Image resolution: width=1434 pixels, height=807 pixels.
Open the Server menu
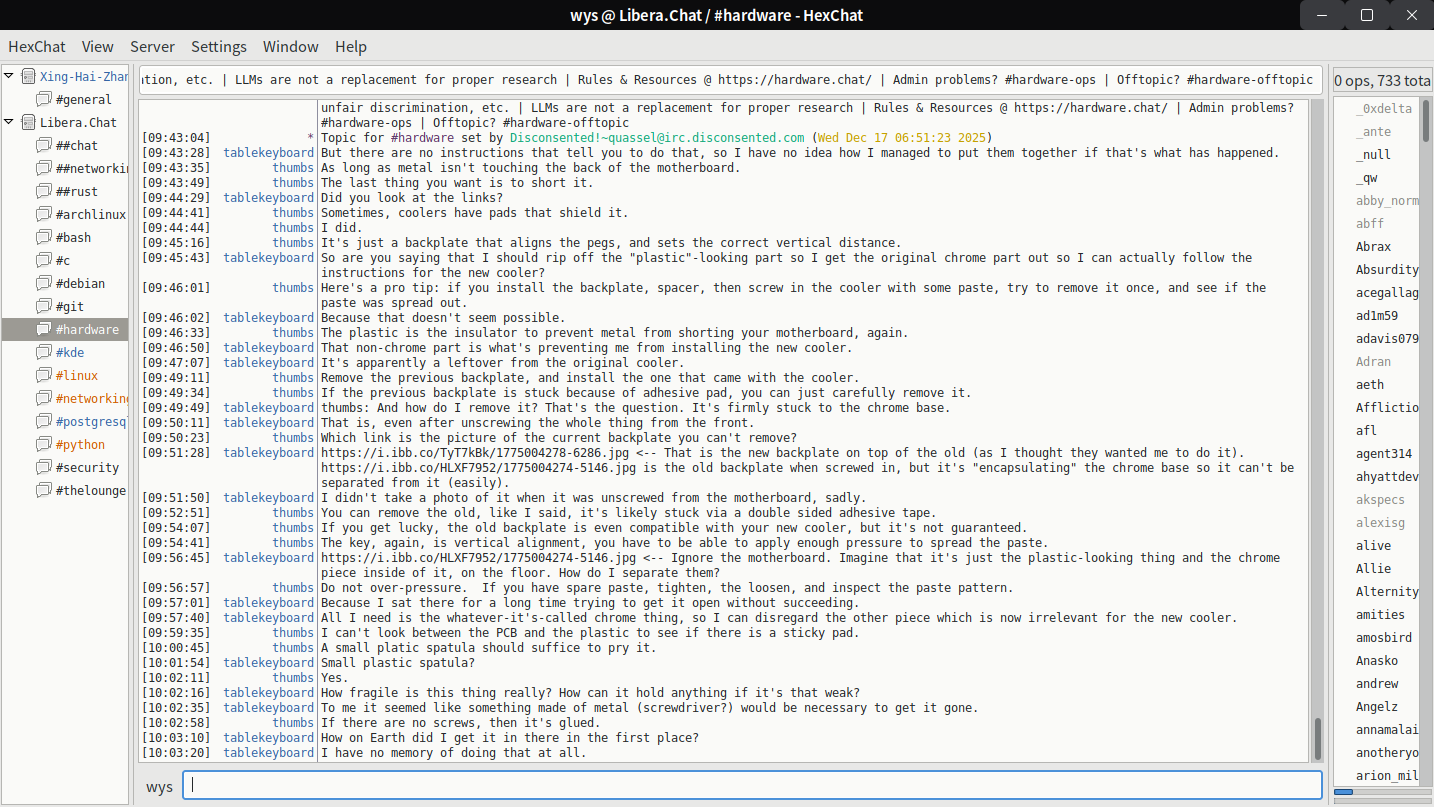click(152, 47)
